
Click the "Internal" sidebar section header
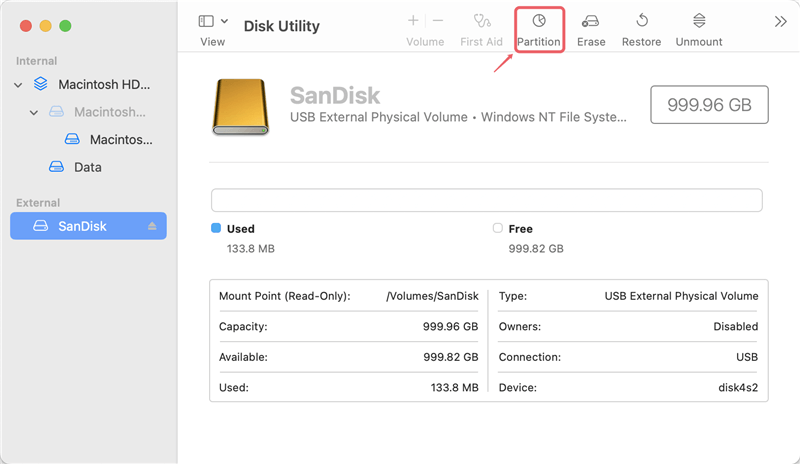click(36, 61)
